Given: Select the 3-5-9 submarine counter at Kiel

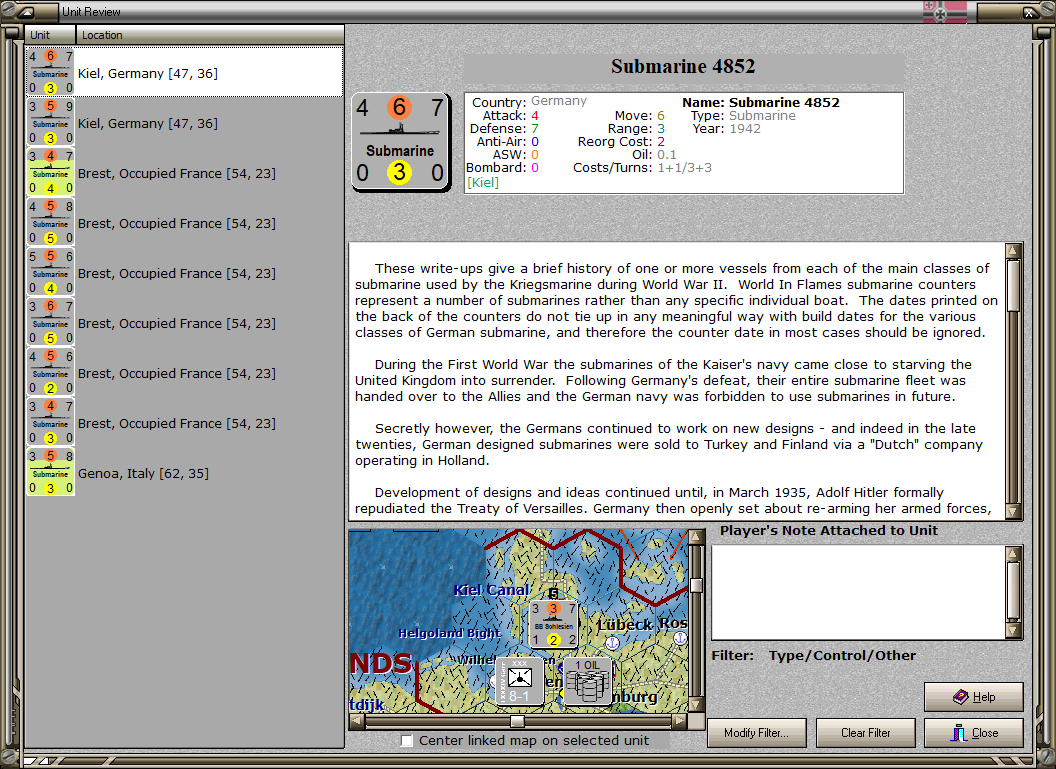Looking at the screenshot, I should coord(51,123).
